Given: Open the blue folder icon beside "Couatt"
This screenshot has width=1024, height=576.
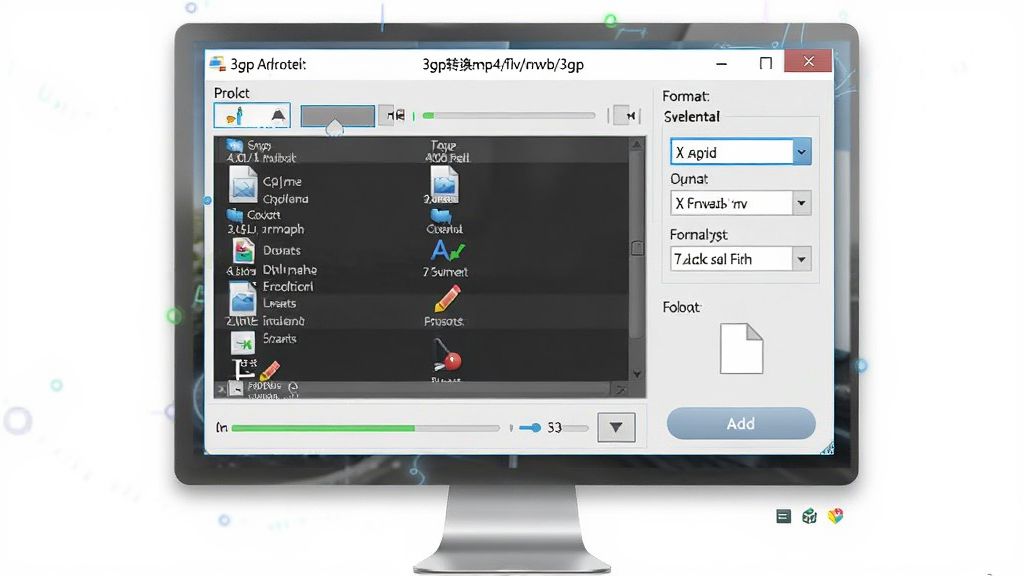Looking at the screenshot, I should click(x=235, y=214).
